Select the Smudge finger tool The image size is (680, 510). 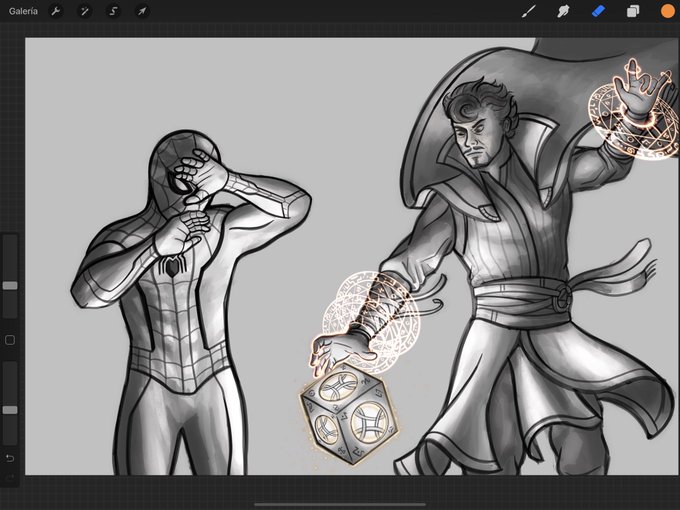(x=563, y=11)
